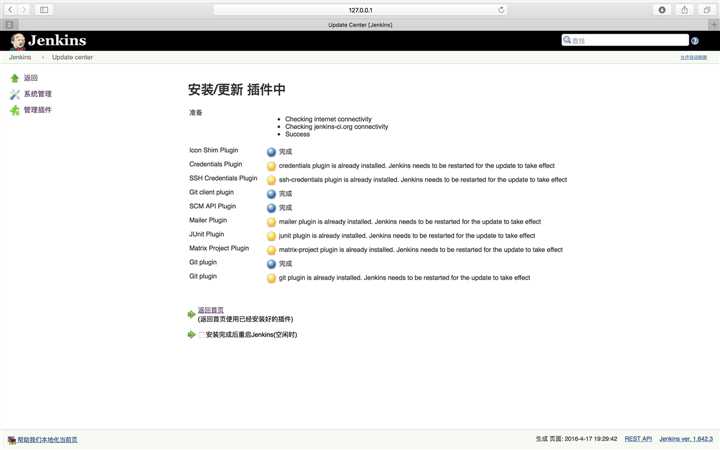The image size is (720, 450).
Task: Select the Update Center [Jenkins] tab
Action: 360,25
